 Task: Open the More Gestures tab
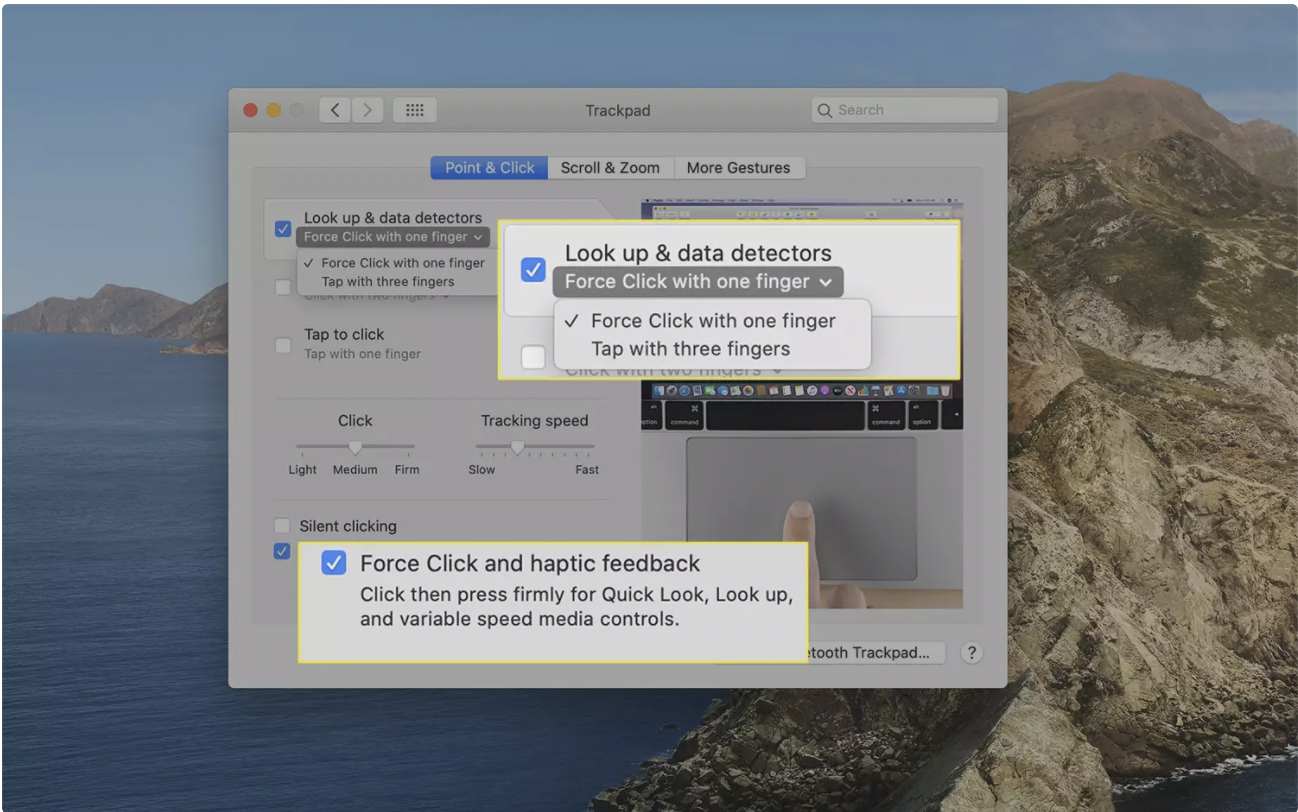pyautogui.click(x=738, y=168)
